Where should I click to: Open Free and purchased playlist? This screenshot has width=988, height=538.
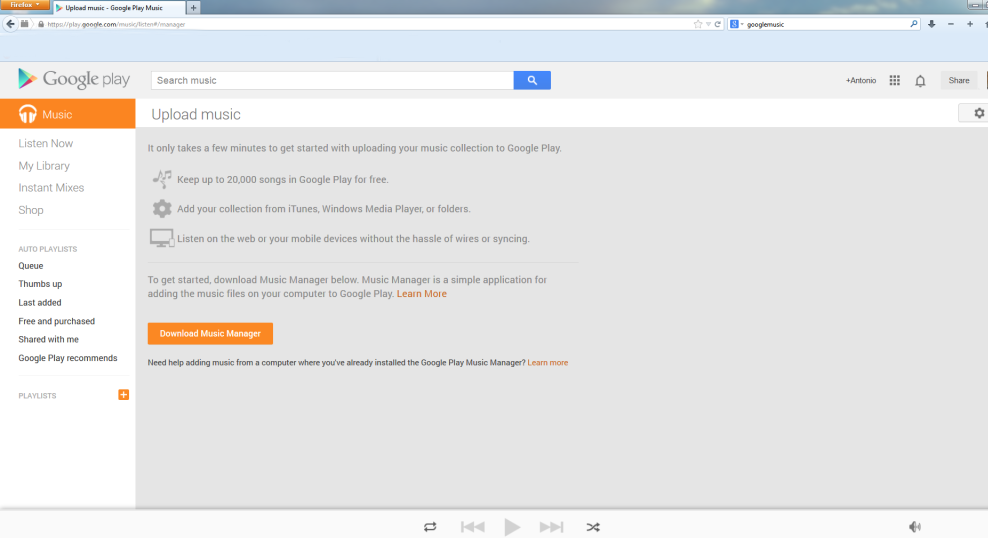coord(57,321)
